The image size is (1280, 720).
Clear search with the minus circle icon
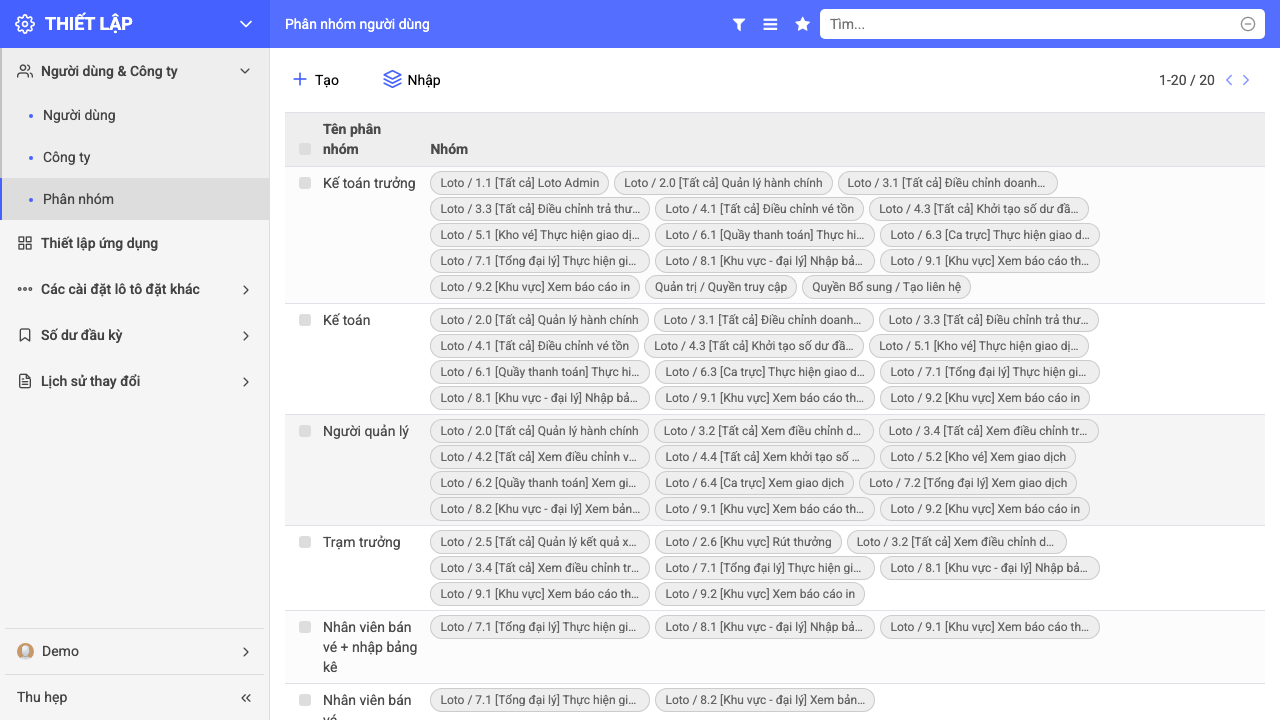1248,24
